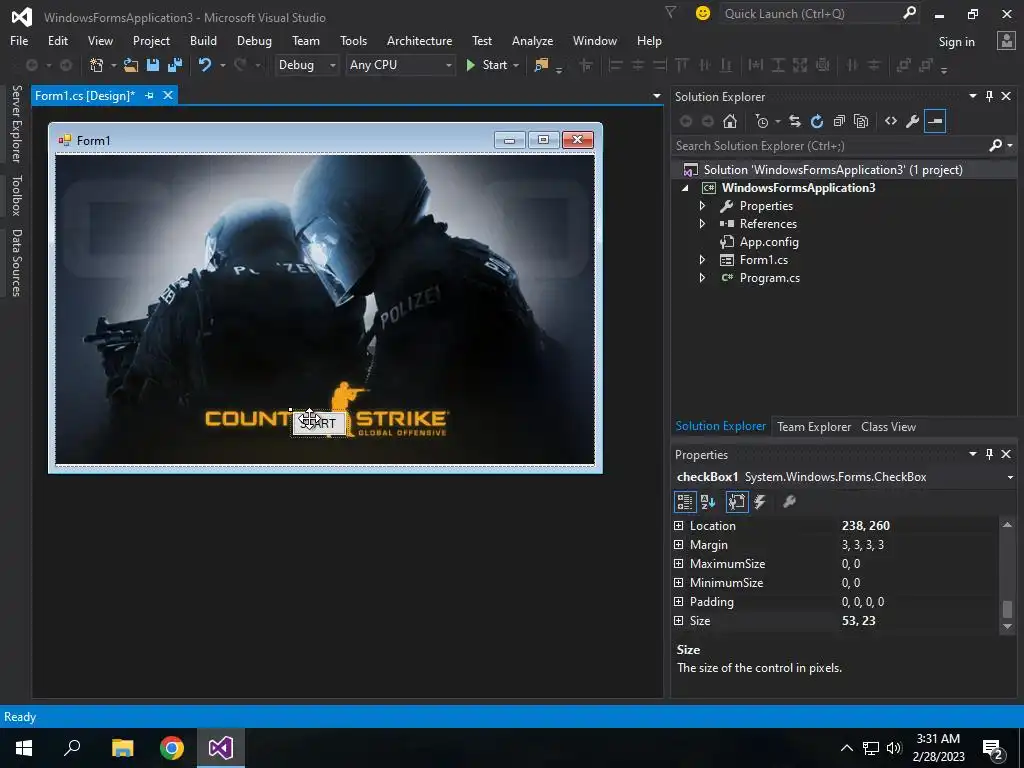Click the Pending Changes Filter clock icon
1024x768 pixels.
click(761, 121)
